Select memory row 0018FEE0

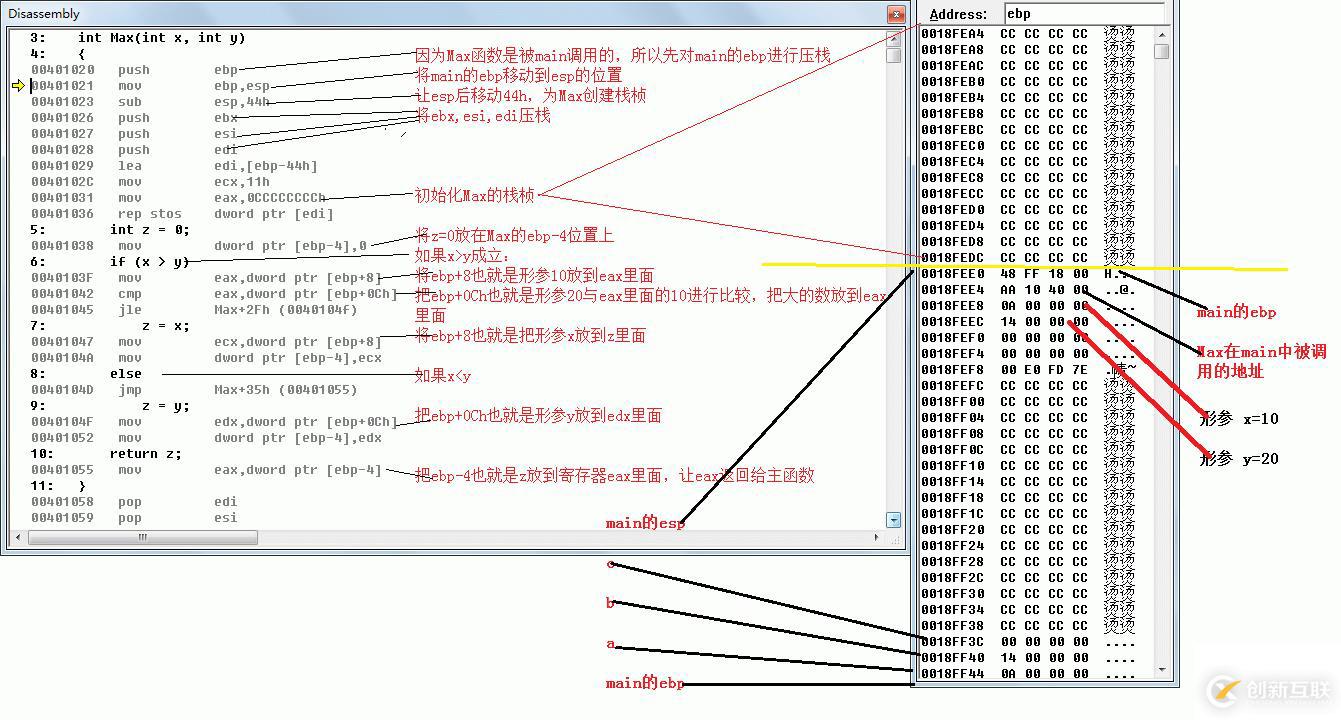point(1028,273)
